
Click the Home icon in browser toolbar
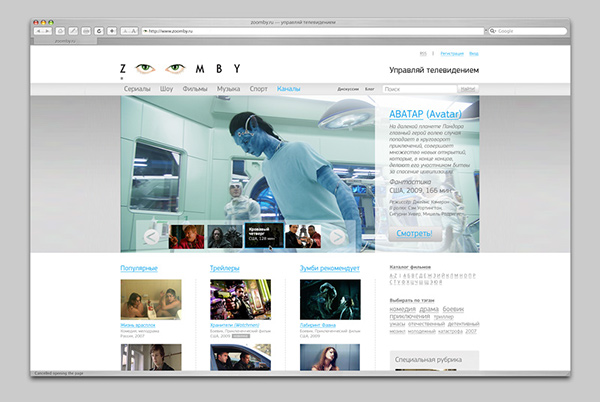coord(60,31)
